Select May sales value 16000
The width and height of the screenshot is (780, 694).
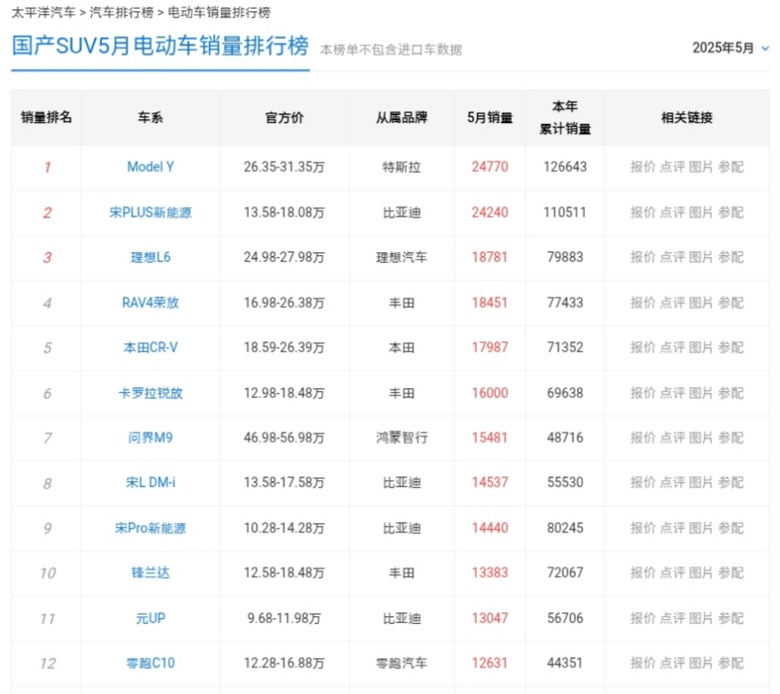pyautogui.click(x=490, y=393)
